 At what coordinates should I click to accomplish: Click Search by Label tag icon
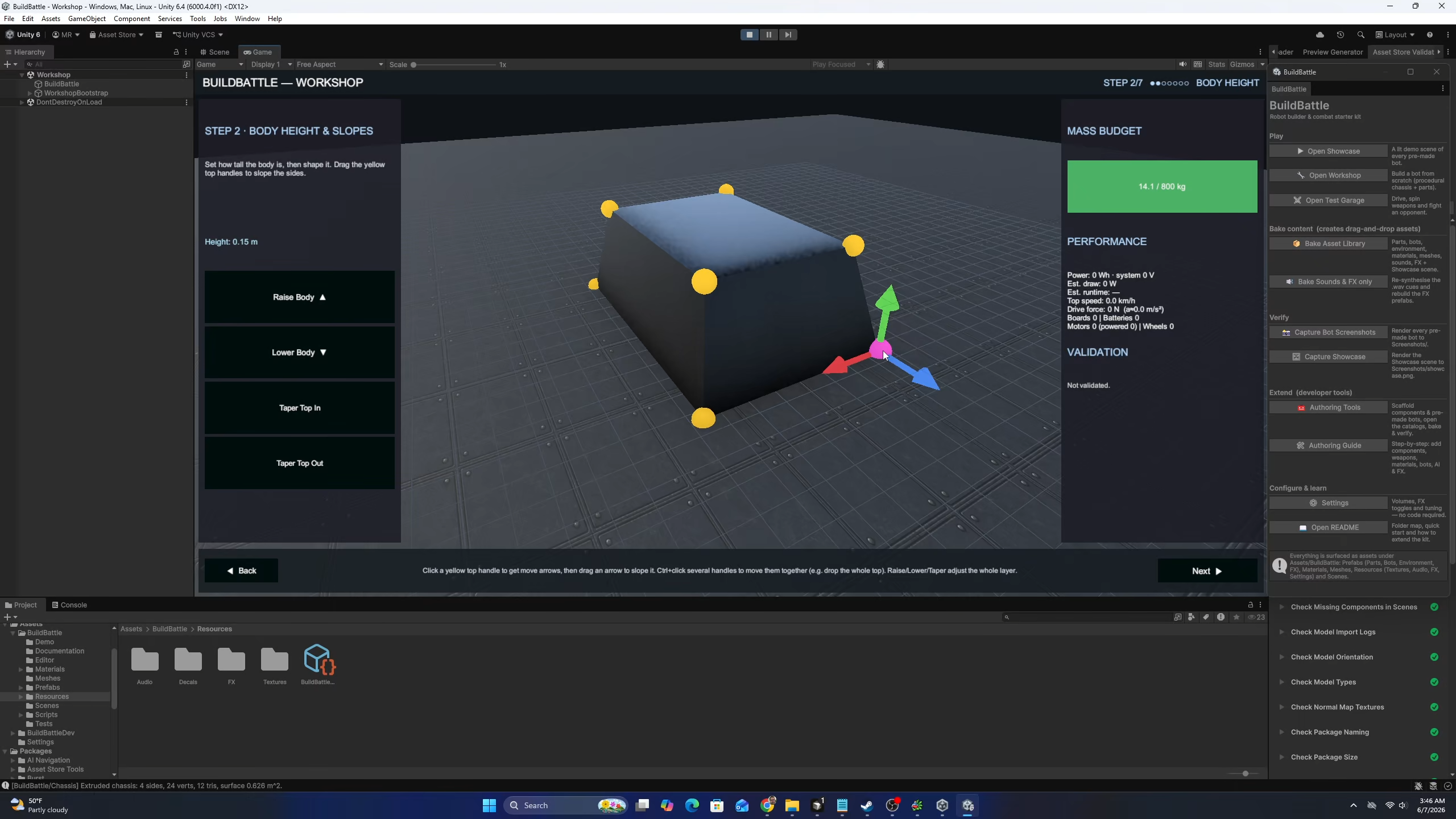1206,617
